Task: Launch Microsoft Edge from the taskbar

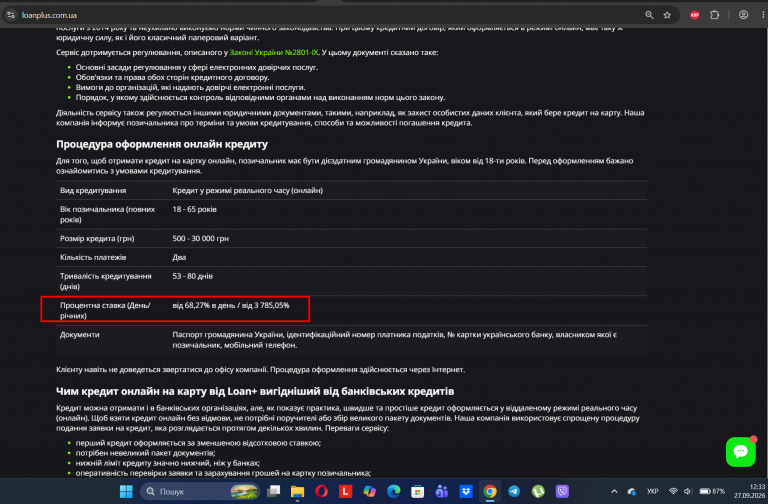Action: pyautogui.click(x=393, y=491)
